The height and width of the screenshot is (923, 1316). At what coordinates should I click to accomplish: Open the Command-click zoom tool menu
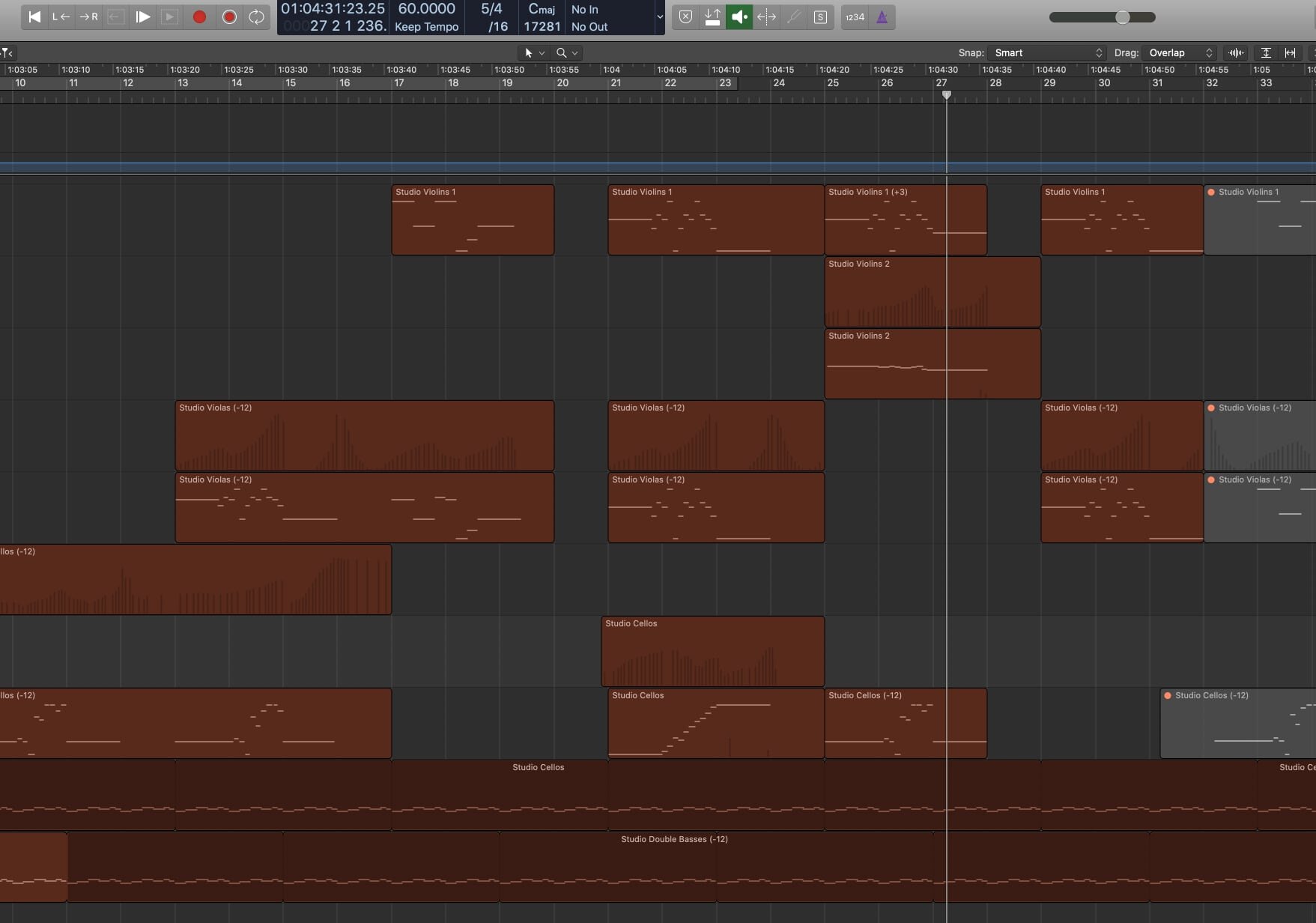coord(567,52)
